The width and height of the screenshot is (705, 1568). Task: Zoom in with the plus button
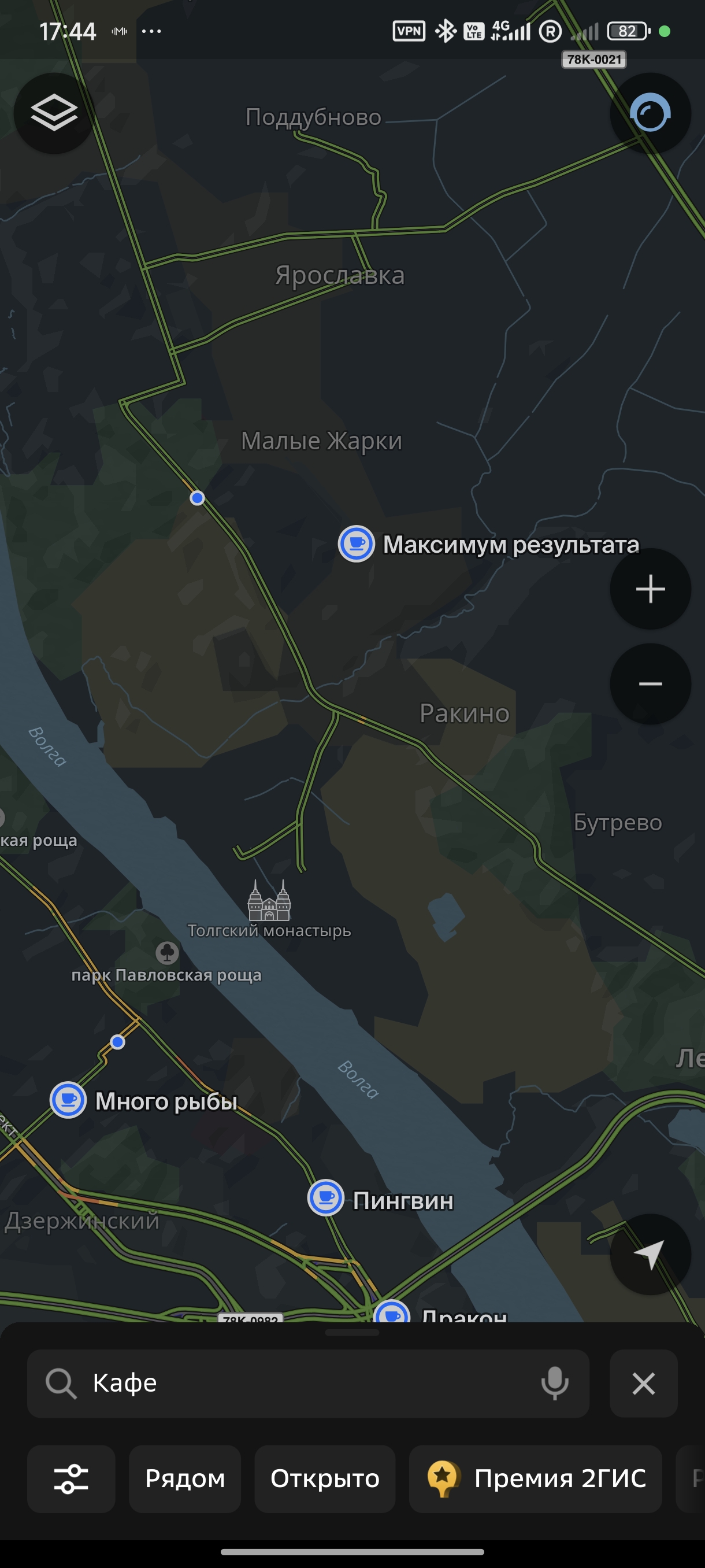point(650,589)
